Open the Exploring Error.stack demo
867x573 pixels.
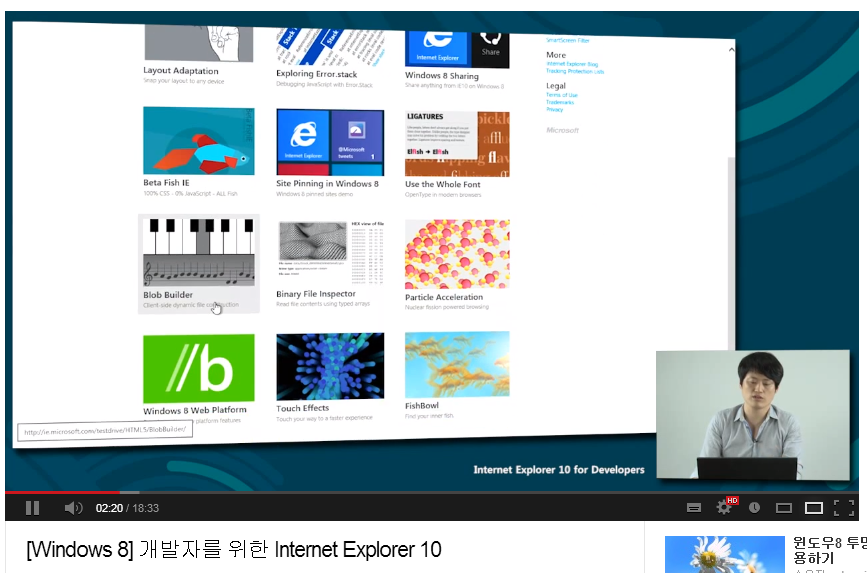330,58
